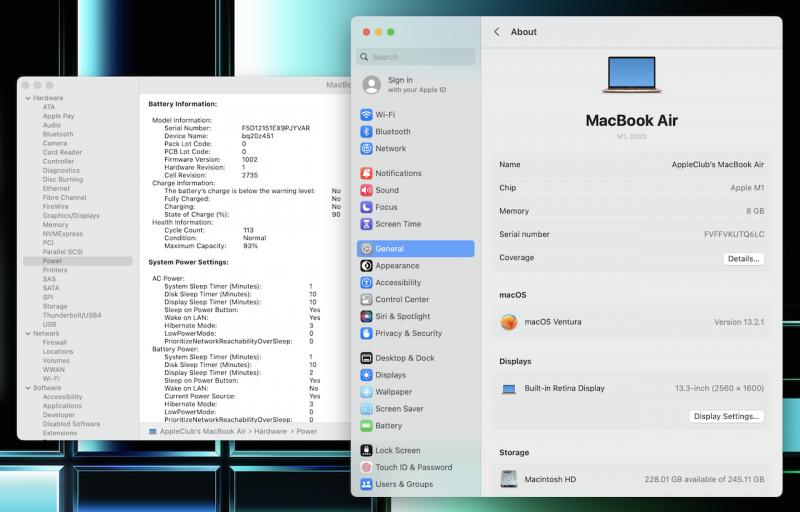Click Hardware in the System Information path bar
The image size is (800, 512).
(x=270, y=431)
